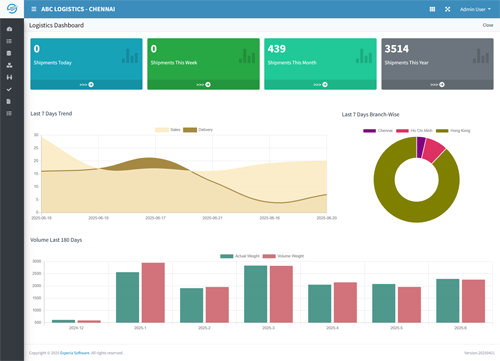Open the checkmark icon in sidebar

click(9, 89)
